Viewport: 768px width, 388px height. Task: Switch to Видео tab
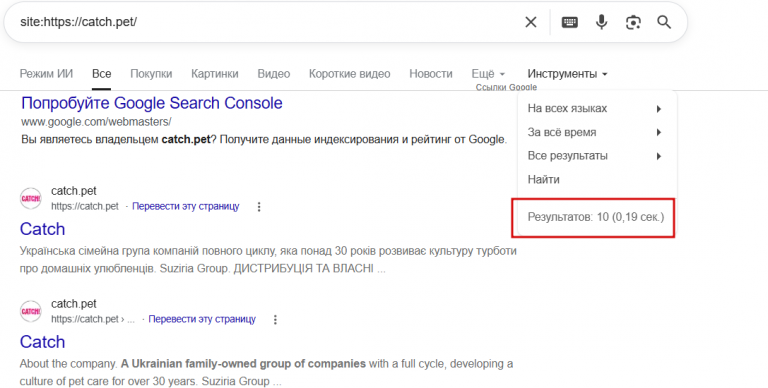tap(274, 74)
